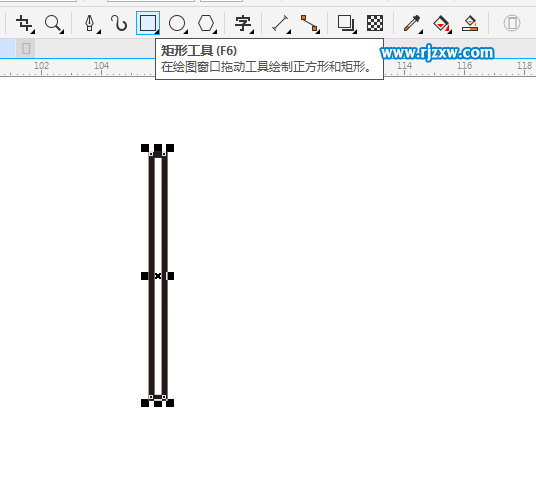
Task: Open the www.rjzxw.com watermark link
Action: click(437, 53)
